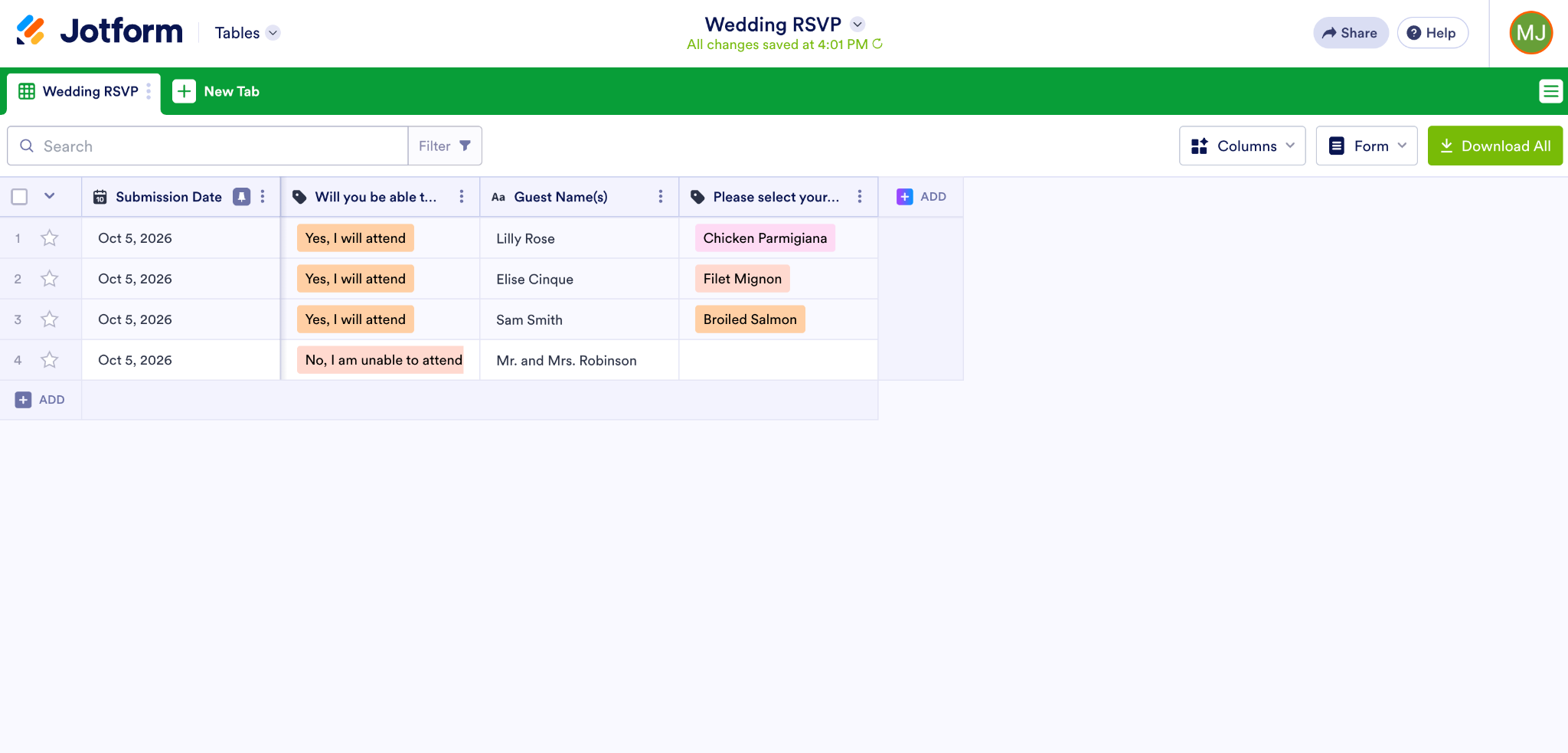Viewport: 1568px width, 753px height.
Task: Click the pin icon on Submission Date column
Action: click(241, 197)
